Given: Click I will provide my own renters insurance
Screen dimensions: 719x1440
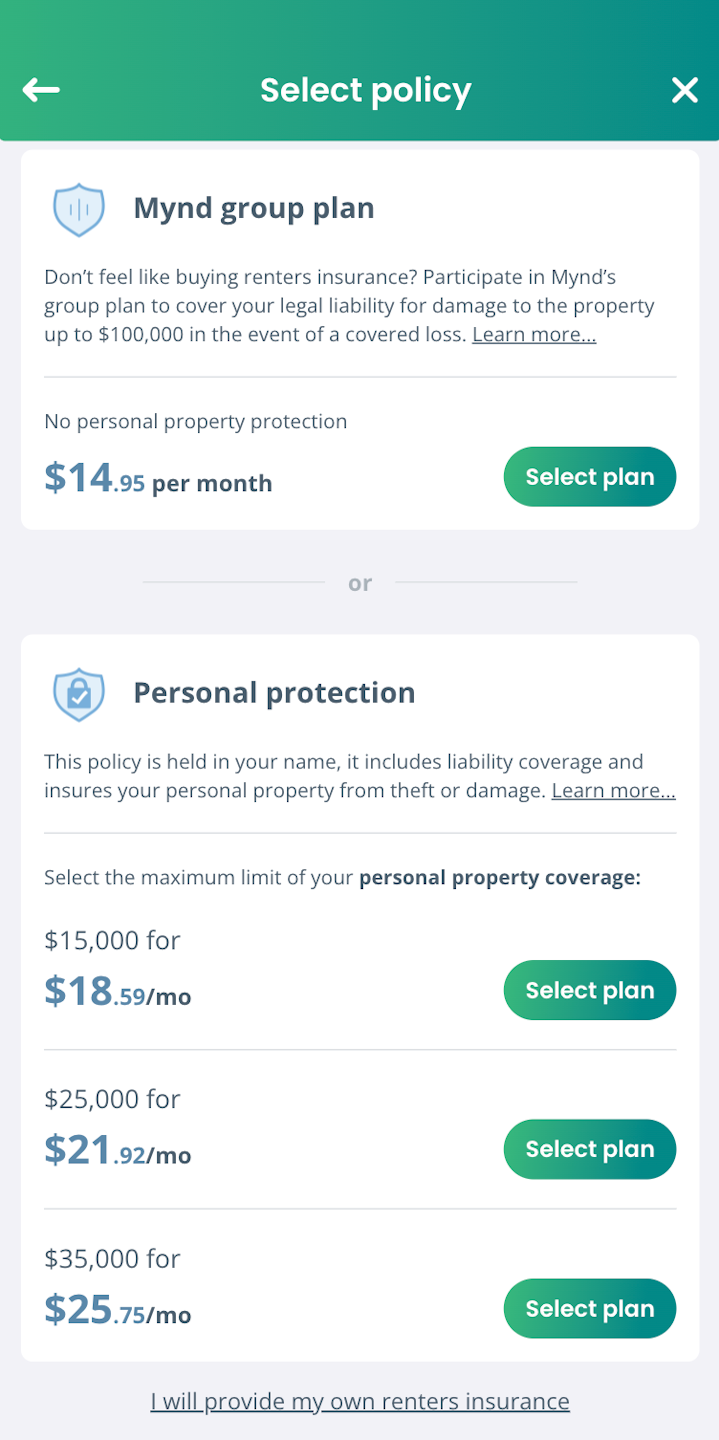Looking at the screenshot, I should 360,1401.
